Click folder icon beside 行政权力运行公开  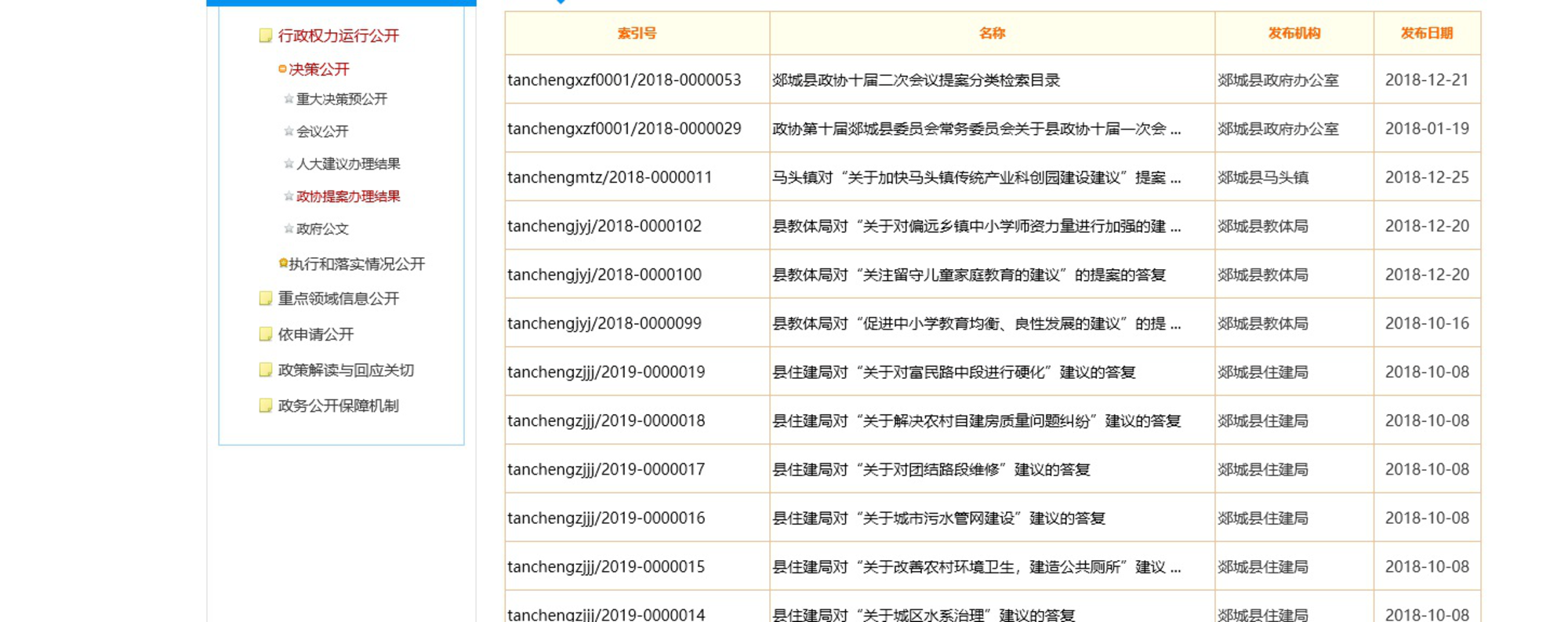click(266, 35)
